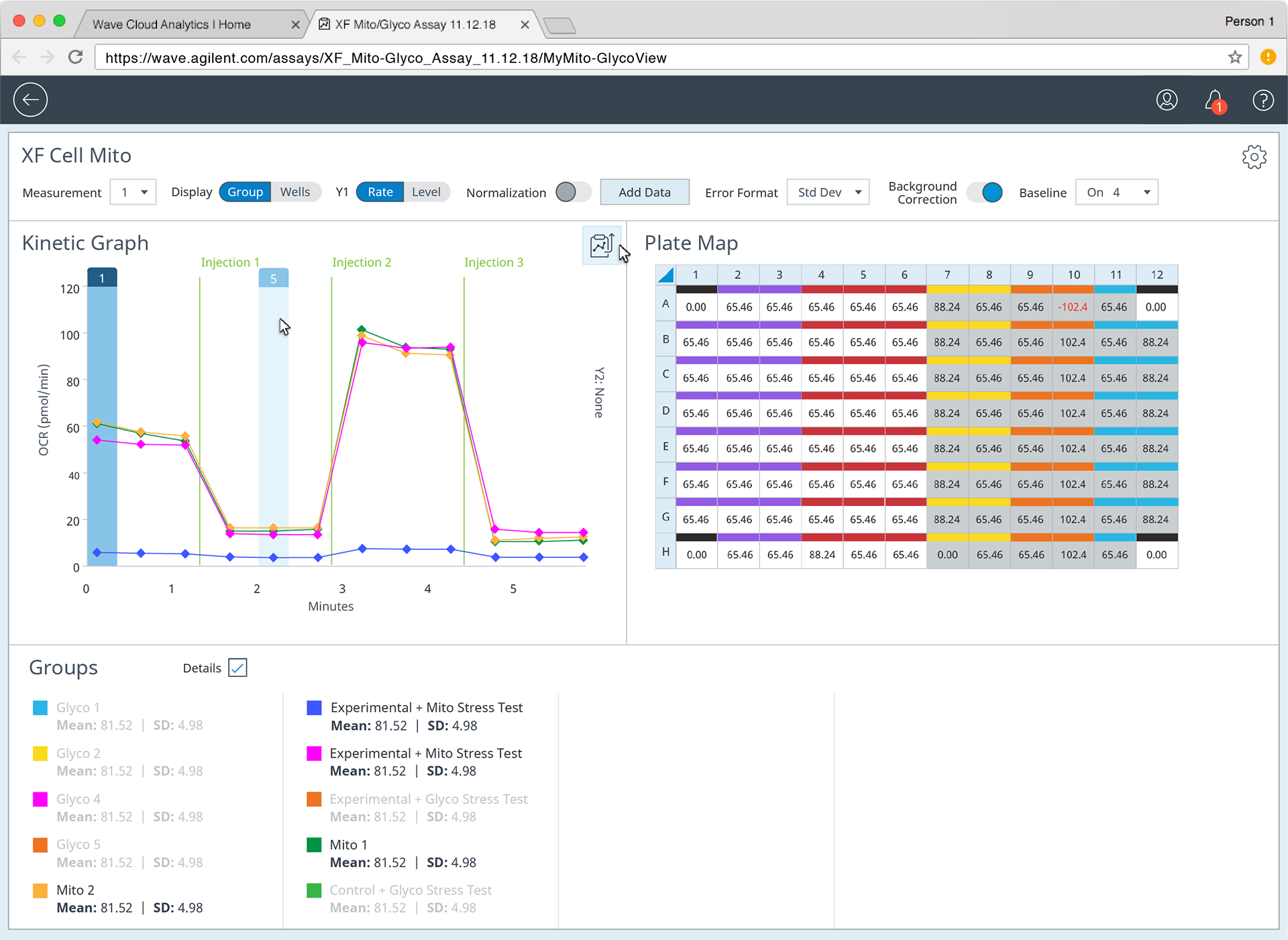Select plate map row H header
Viewport: 1288px width, 940px height.
pyautogui.click(x=665, y=552)
